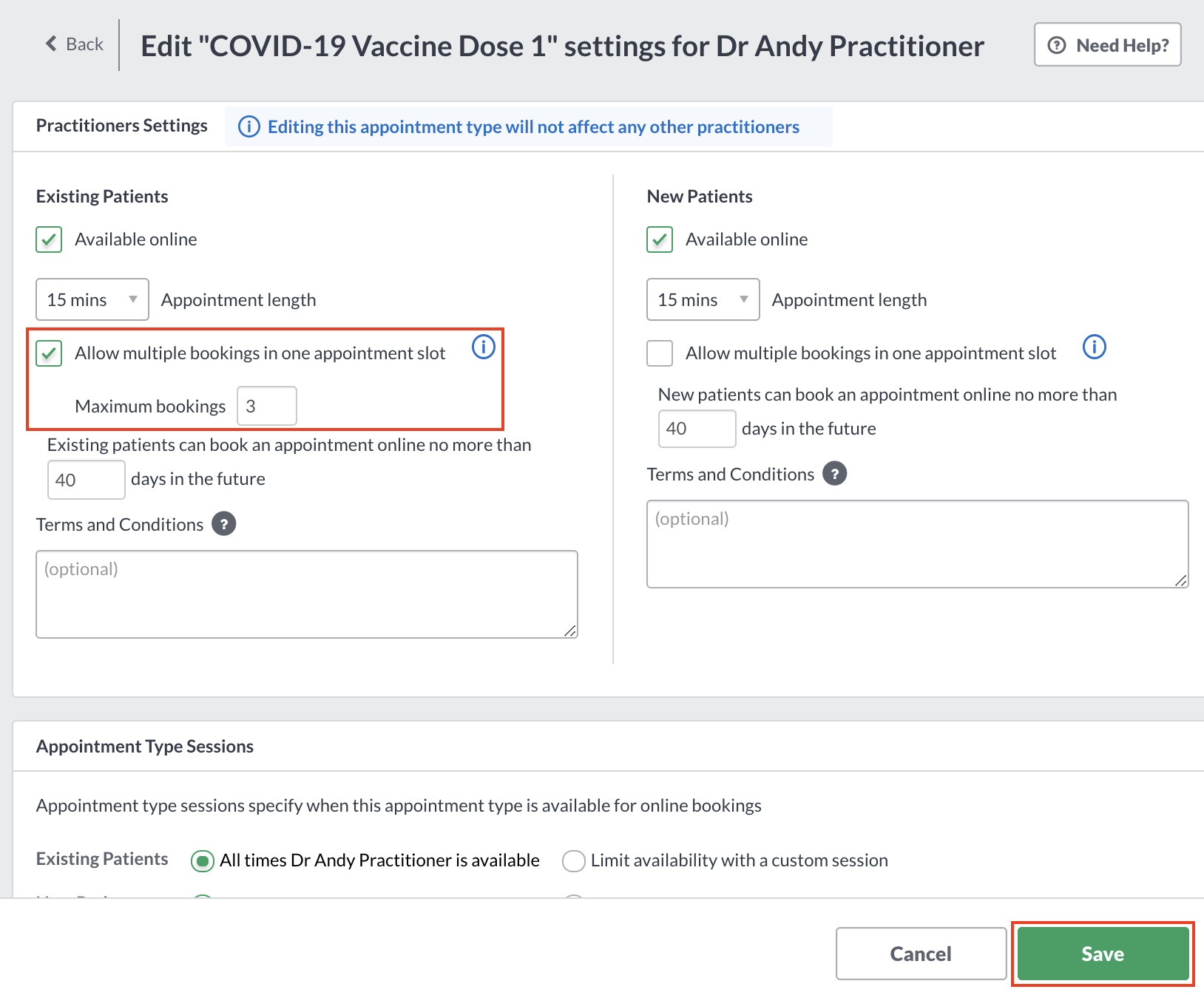This screenshot has width=1204, height=995.
Task: Click the Maximum bookings input field
Action: pos(267,406)
